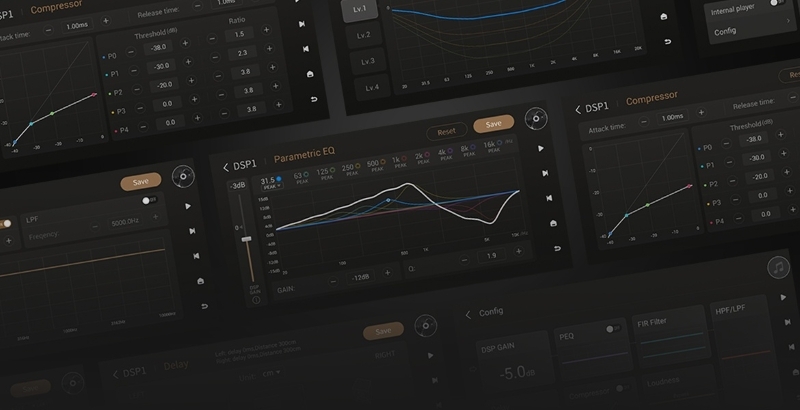
Task: Decrease P1 Ratio 2.3 with minus button
Action: tap(215, 57)
